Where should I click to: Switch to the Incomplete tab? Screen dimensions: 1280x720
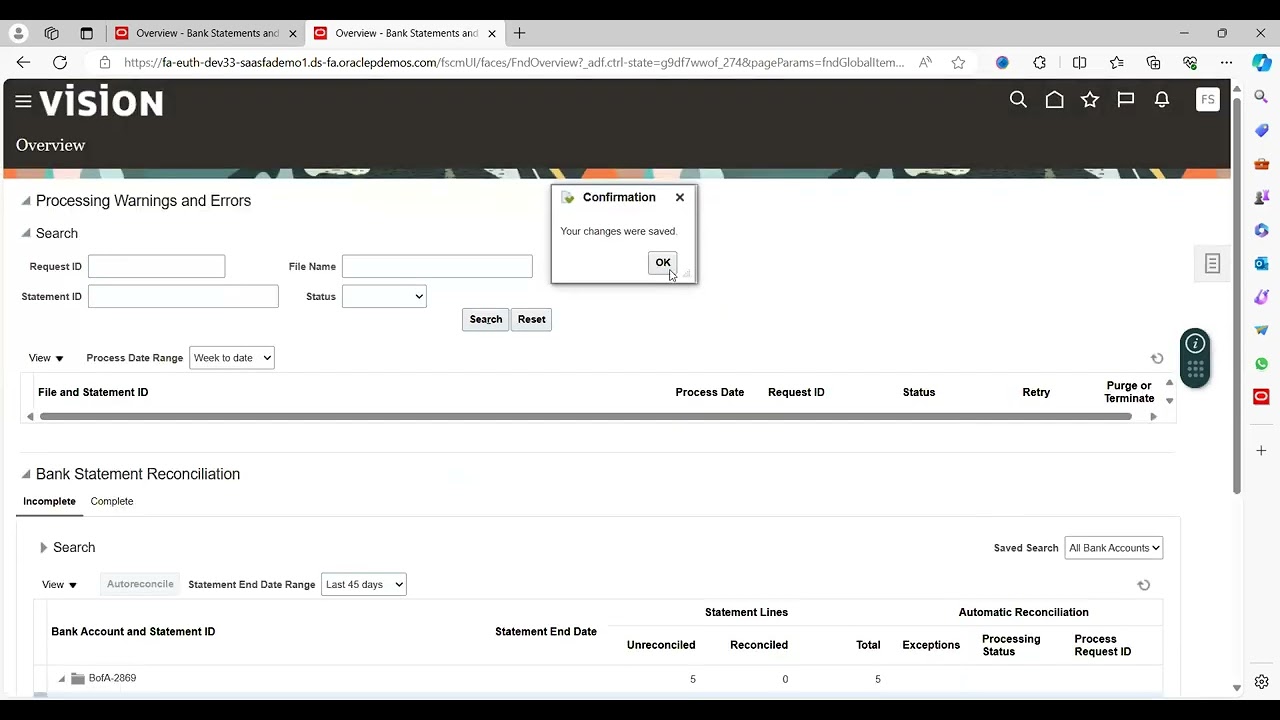49,501
